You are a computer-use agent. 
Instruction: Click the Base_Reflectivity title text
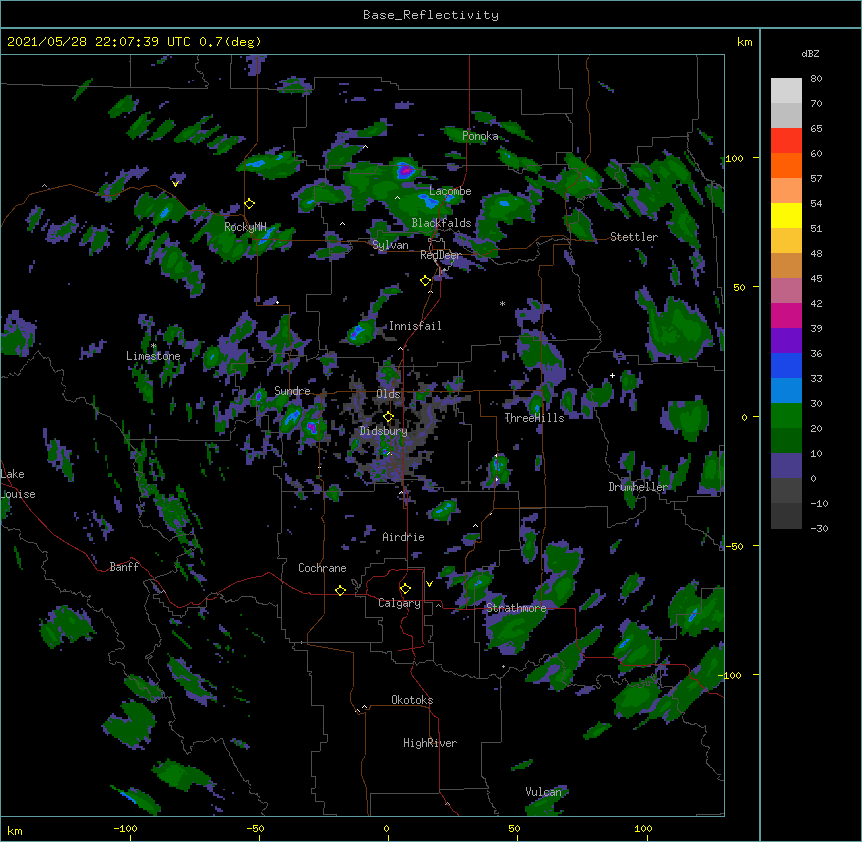pos(431,15)
